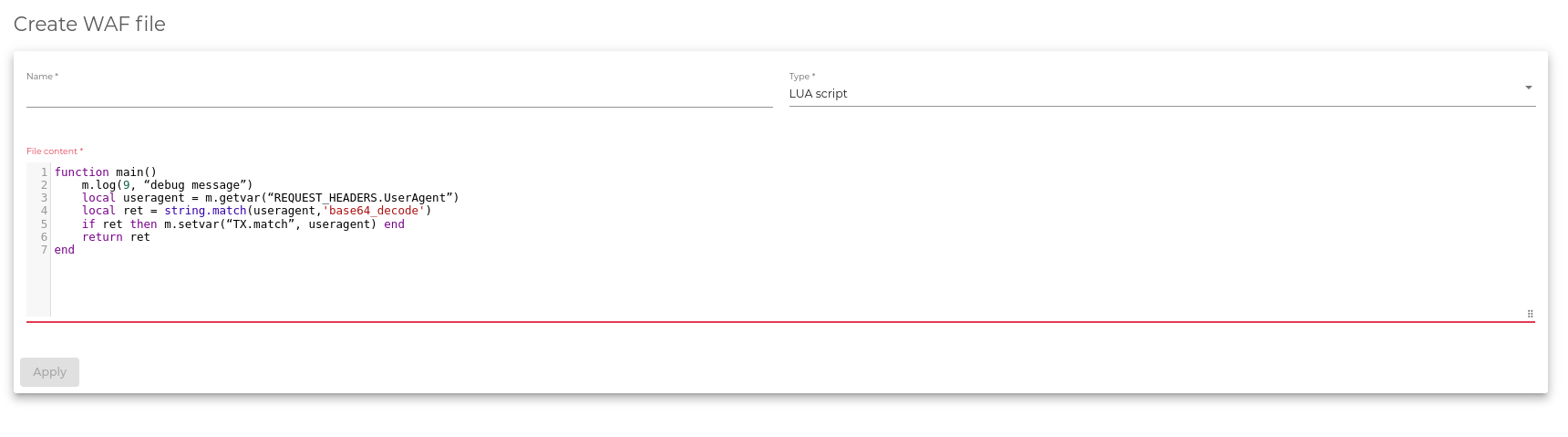
Task: Grab the editor resize handle icon
Action: click(1530, 314)
